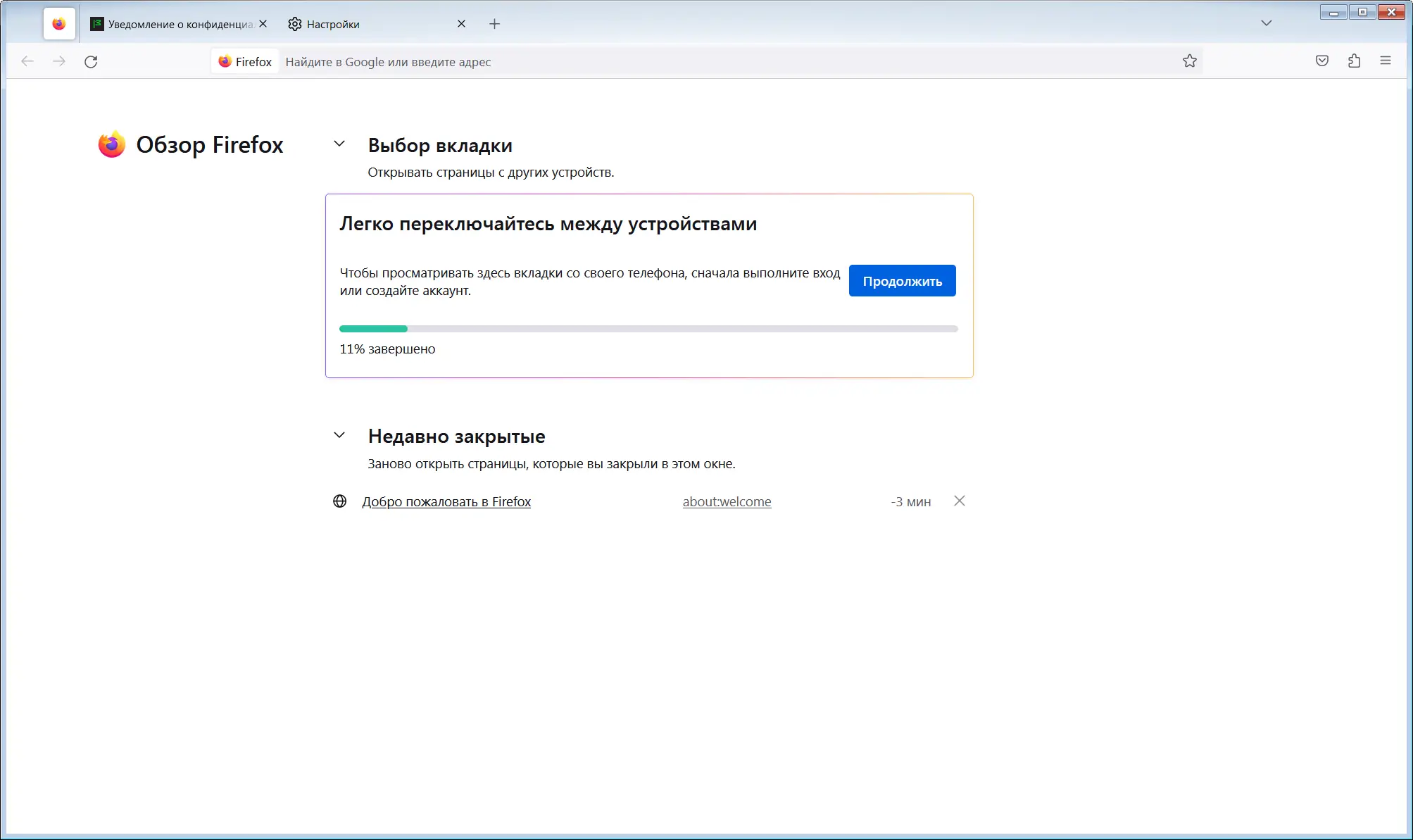
Task: Collapse the Недавно закрытые section
Action: coord(339,436)
